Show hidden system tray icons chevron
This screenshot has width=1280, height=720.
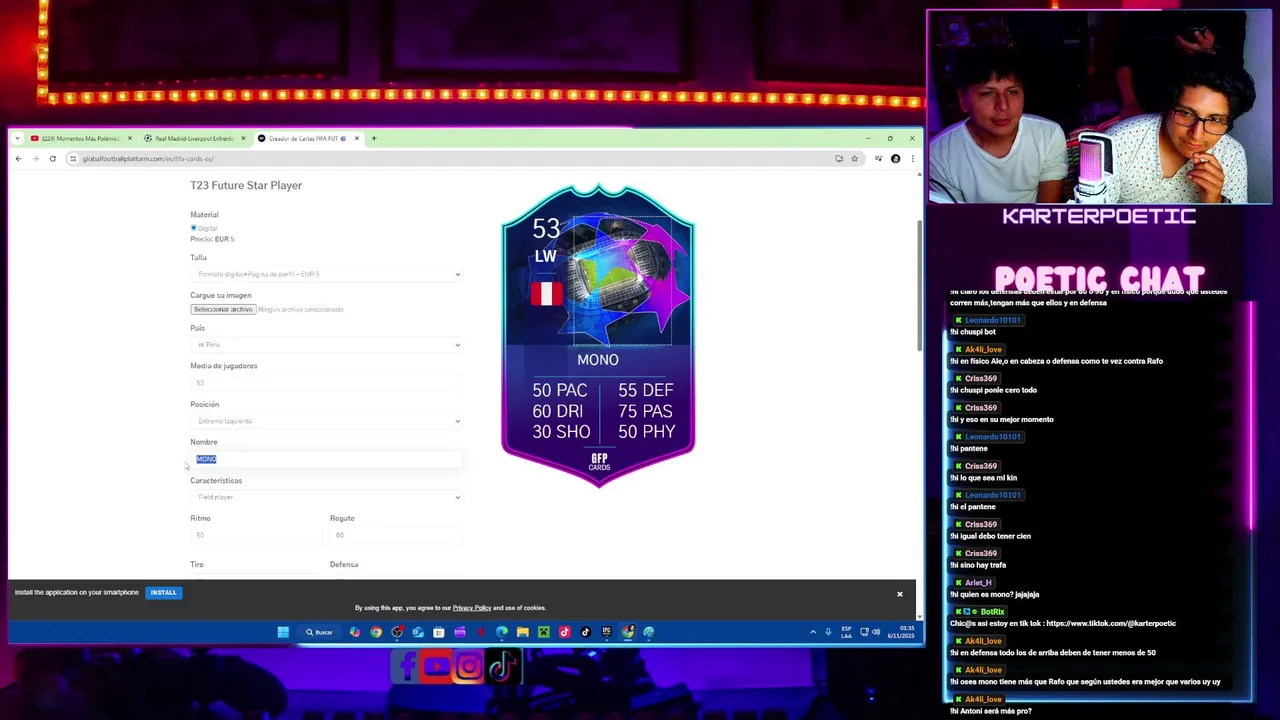pos(813,632)
